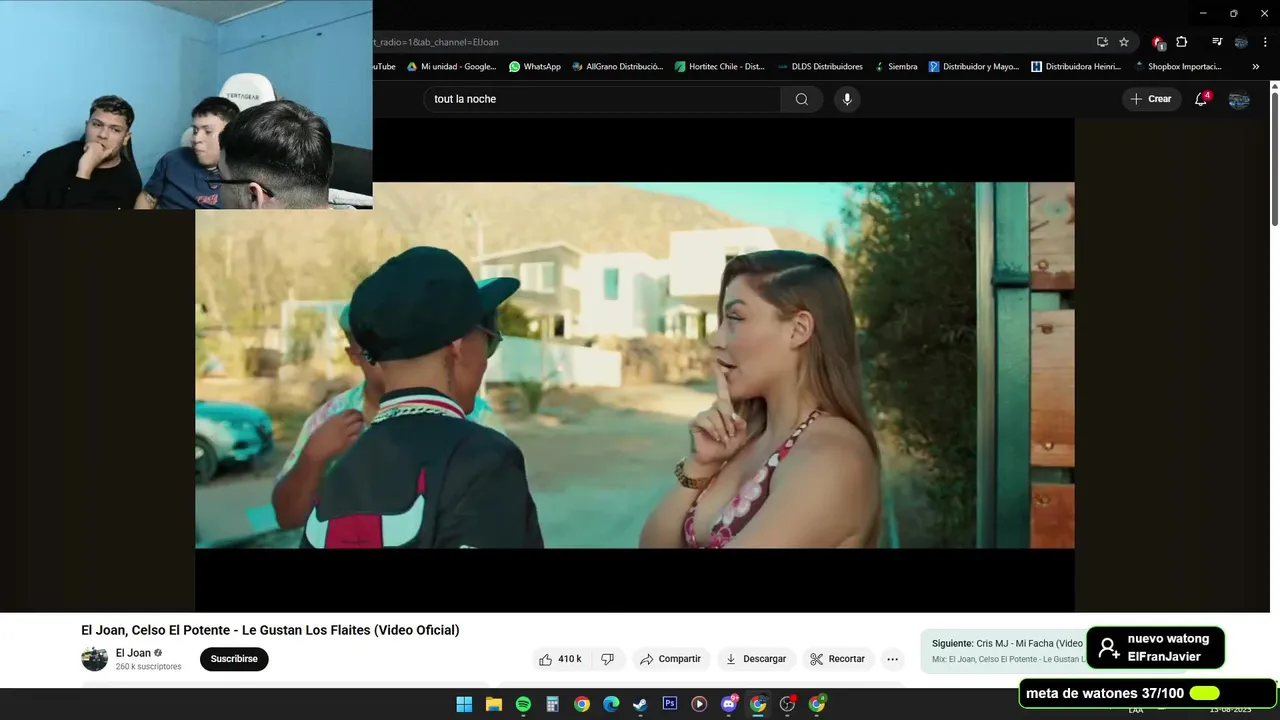Expand the hidden bookmarks overflow chevron

point(1256,67)
